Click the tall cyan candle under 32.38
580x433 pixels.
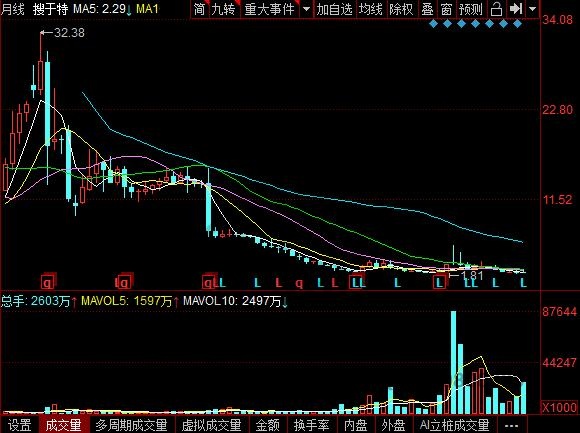pos(47,103)
